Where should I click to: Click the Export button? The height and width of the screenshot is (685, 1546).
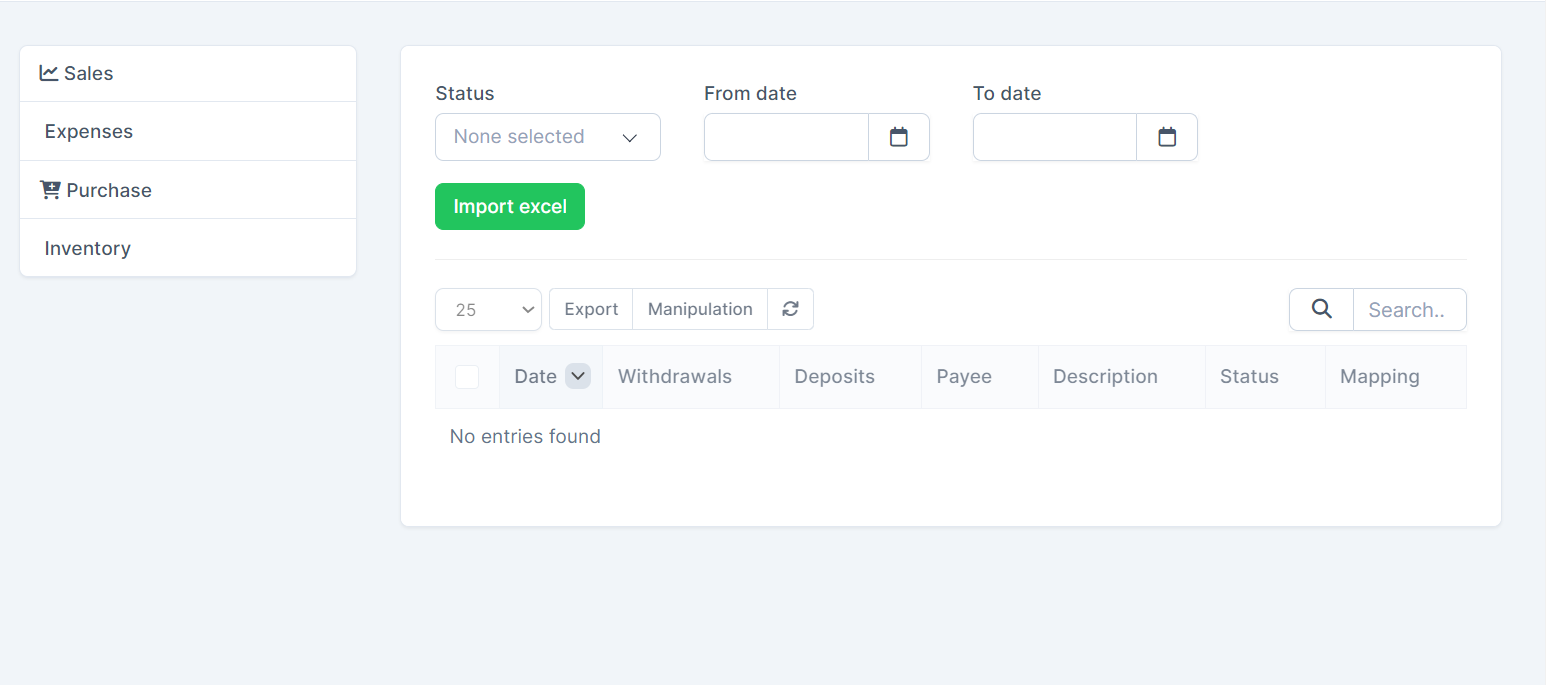point(591,309)
